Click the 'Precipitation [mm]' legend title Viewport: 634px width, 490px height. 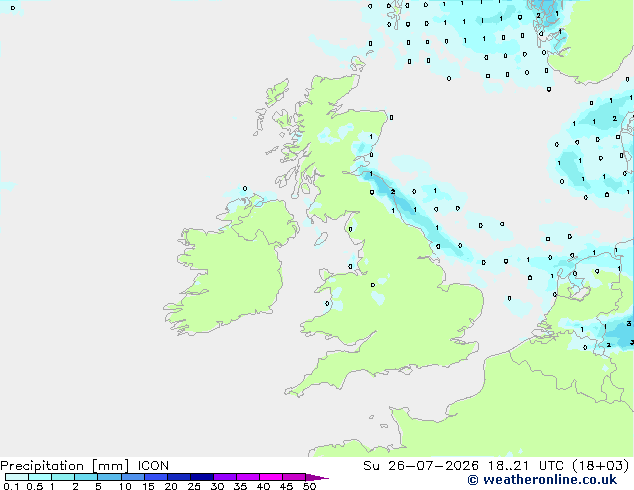click(65, 466)
